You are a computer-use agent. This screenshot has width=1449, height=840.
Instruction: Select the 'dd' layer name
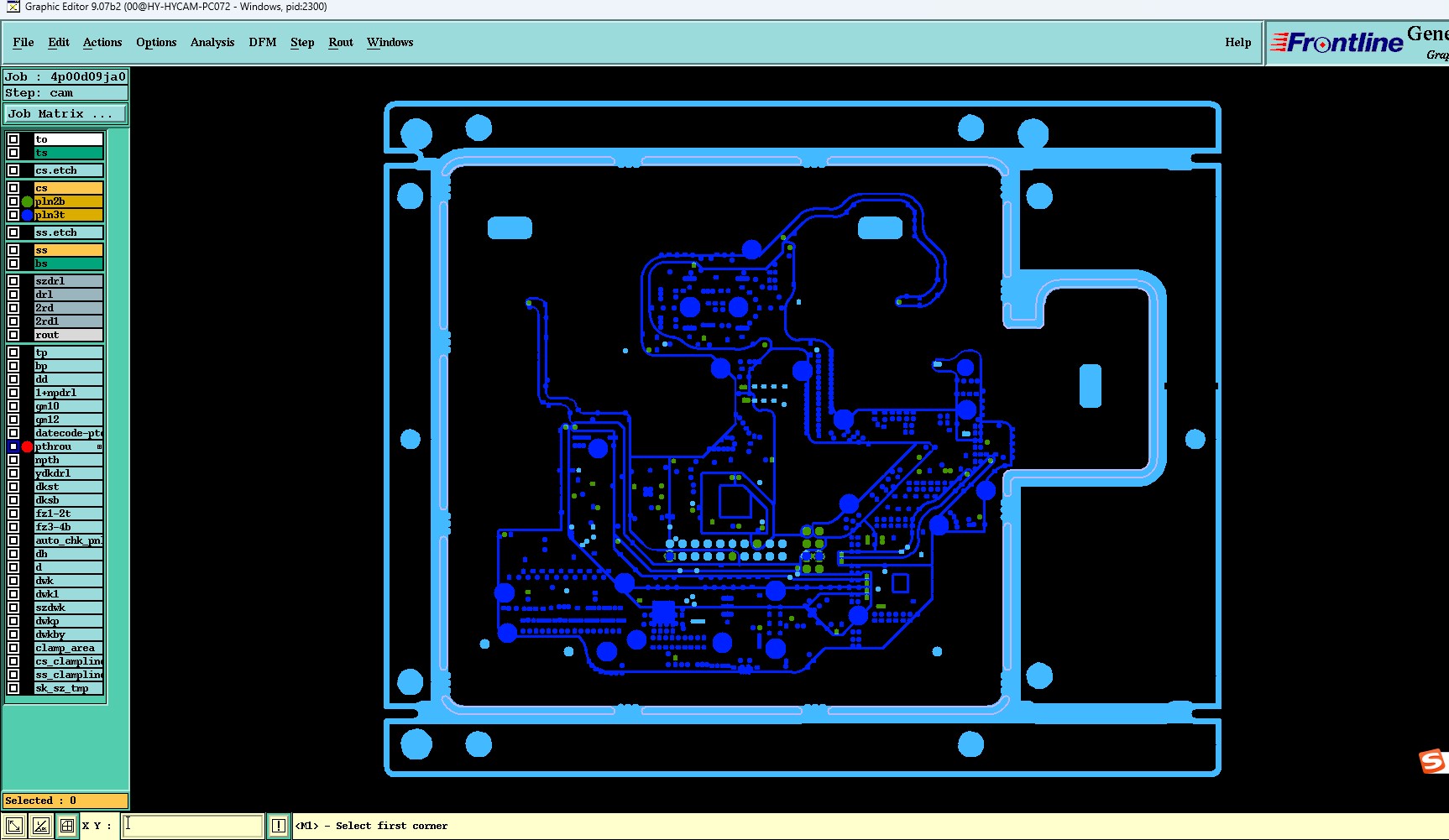pyautogui.click(x=69, y=379)
